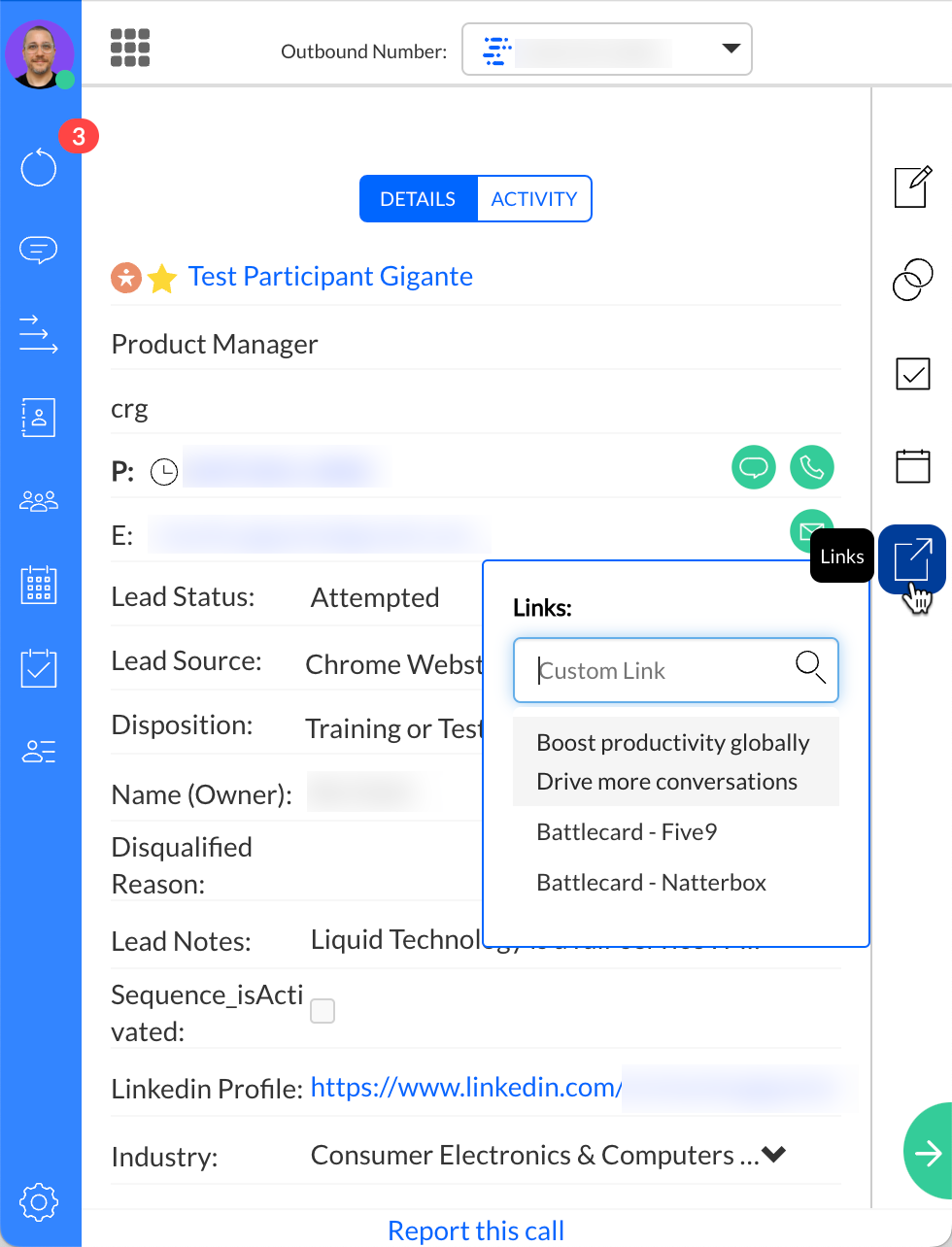Open Test Participant Gigante contact link
The image size is (952, 1247).
click(330, 277)
